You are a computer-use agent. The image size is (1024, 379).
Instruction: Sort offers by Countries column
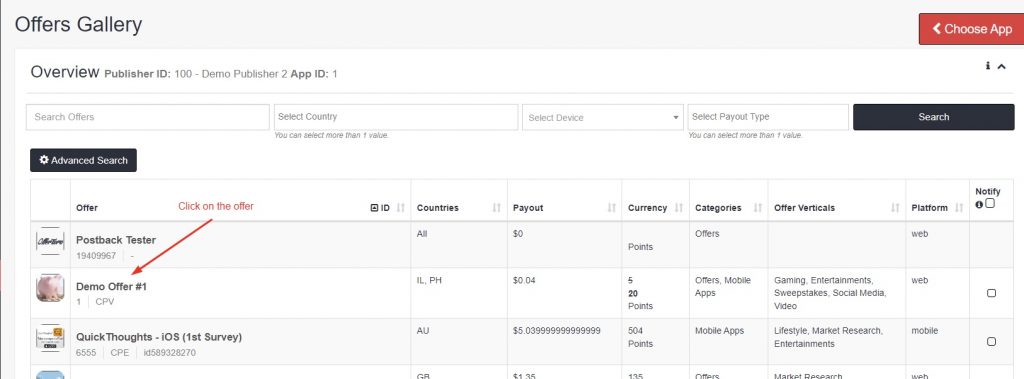pos(497,208)
